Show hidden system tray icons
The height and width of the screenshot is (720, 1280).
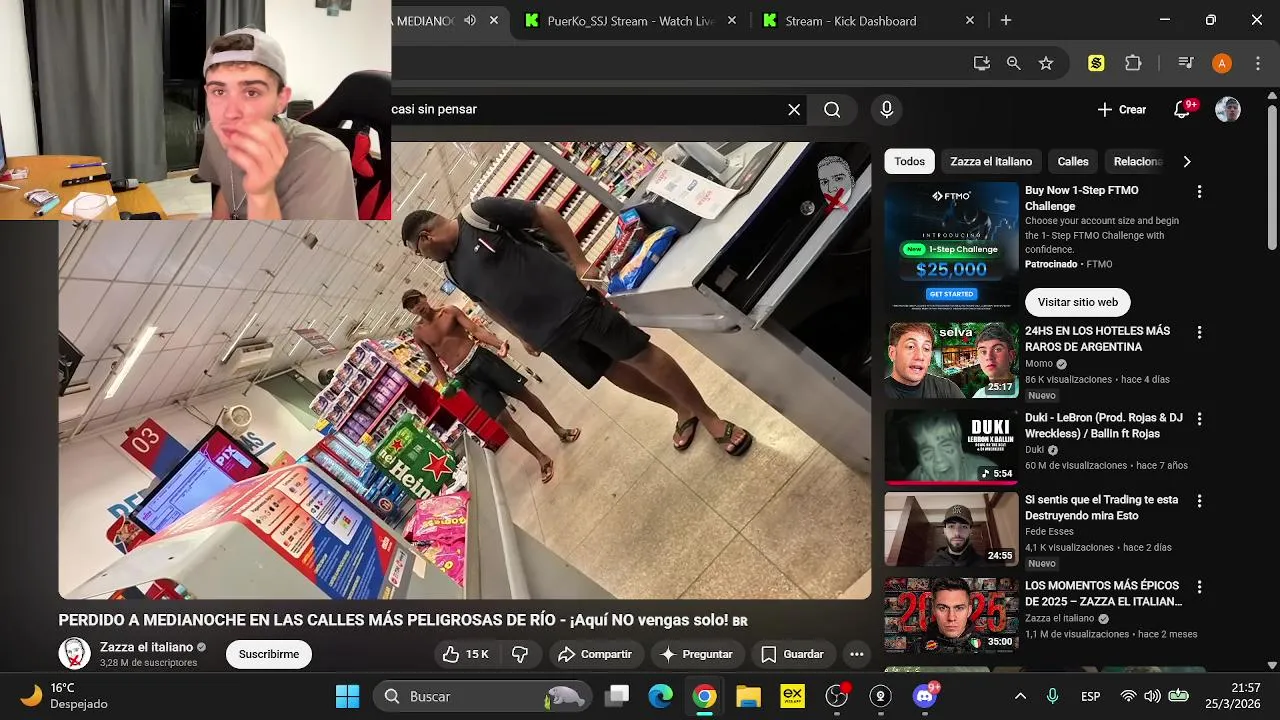[x=1020, y=696]
